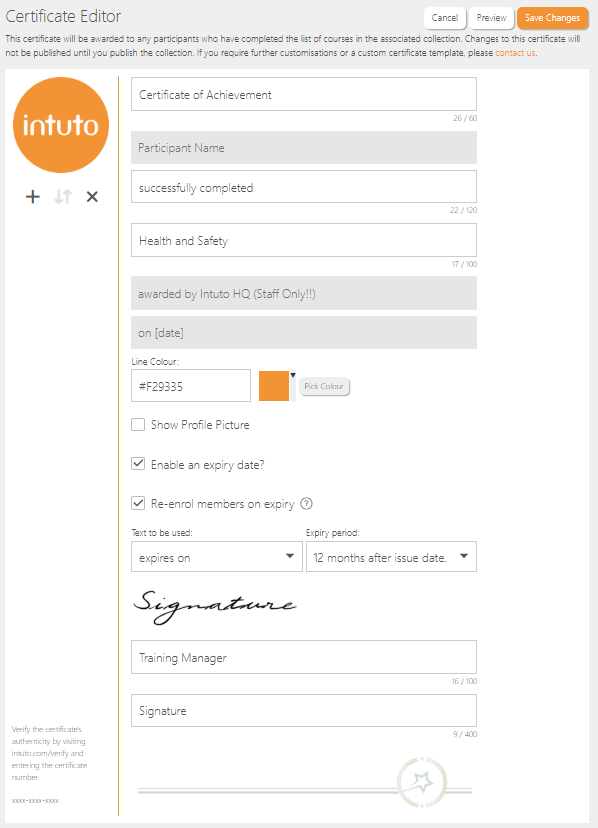This screenshot has width=598, height=828.
Task: Click the handwritten Signature image
Action: (214, 606)
